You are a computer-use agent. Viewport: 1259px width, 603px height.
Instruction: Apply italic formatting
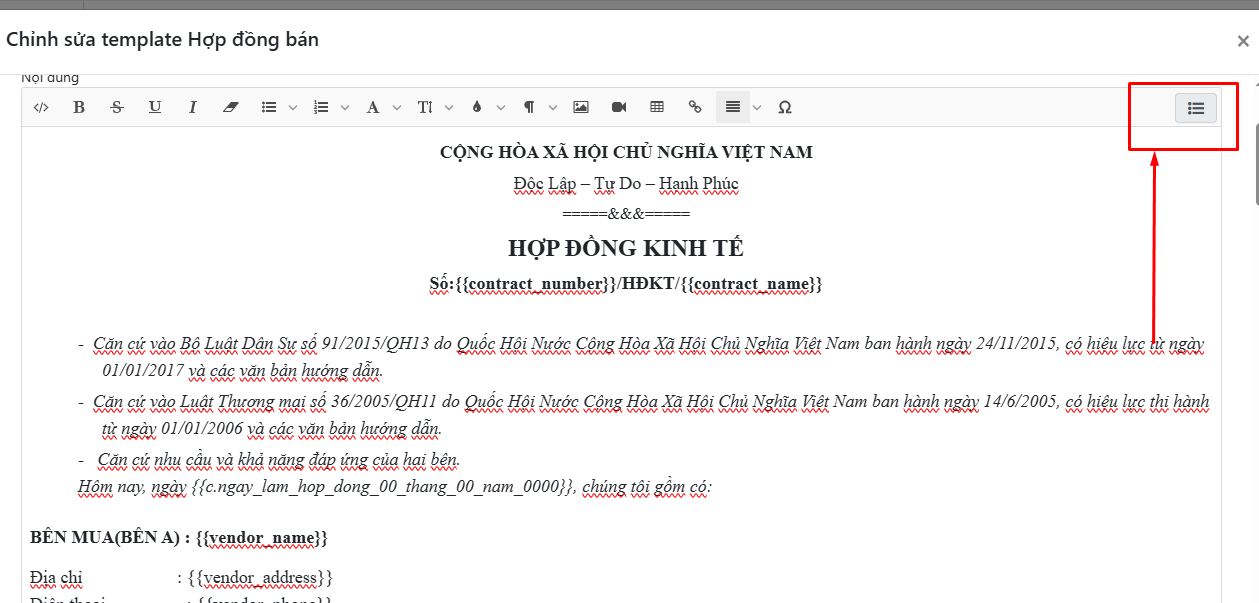(193, 107)
